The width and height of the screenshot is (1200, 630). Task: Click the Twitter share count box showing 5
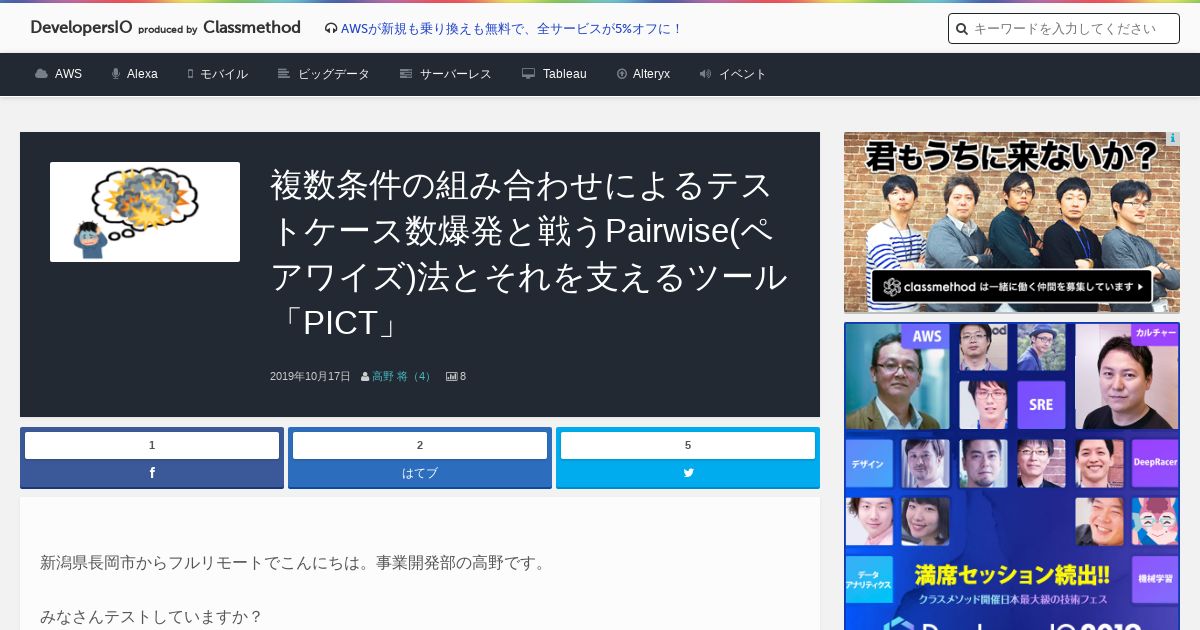pyautogui.click(x=688, y=445)
